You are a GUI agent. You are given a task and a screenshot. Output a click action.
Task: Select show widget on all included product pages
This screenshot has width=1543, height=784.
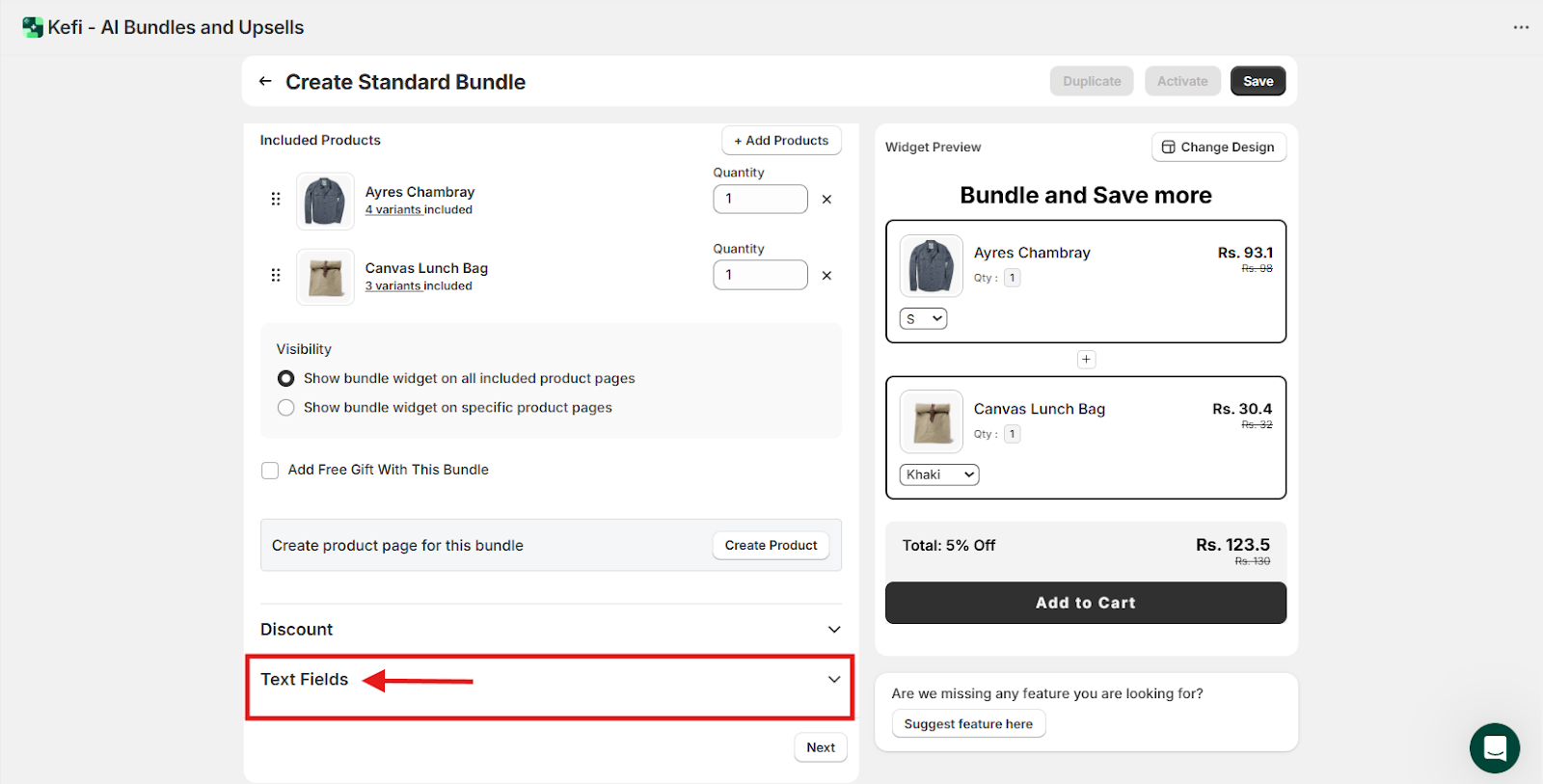click(x=286, y=379)
